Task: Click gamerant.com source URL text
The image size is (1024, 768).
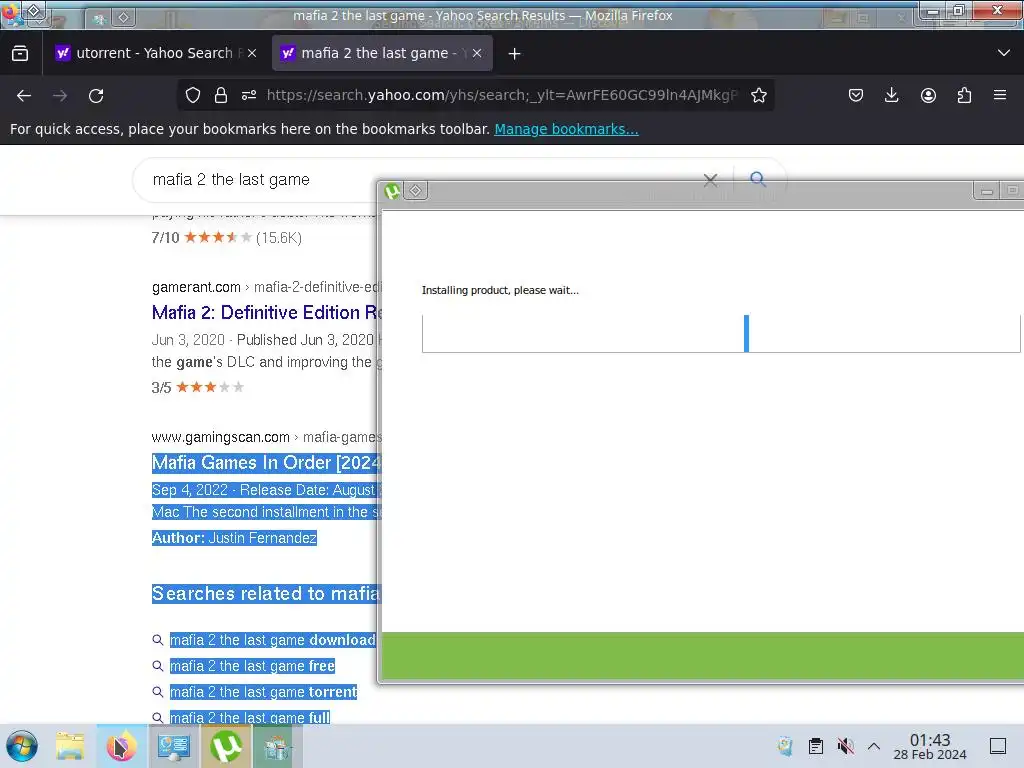Action: pyautogui.click(x=196, y=287)
